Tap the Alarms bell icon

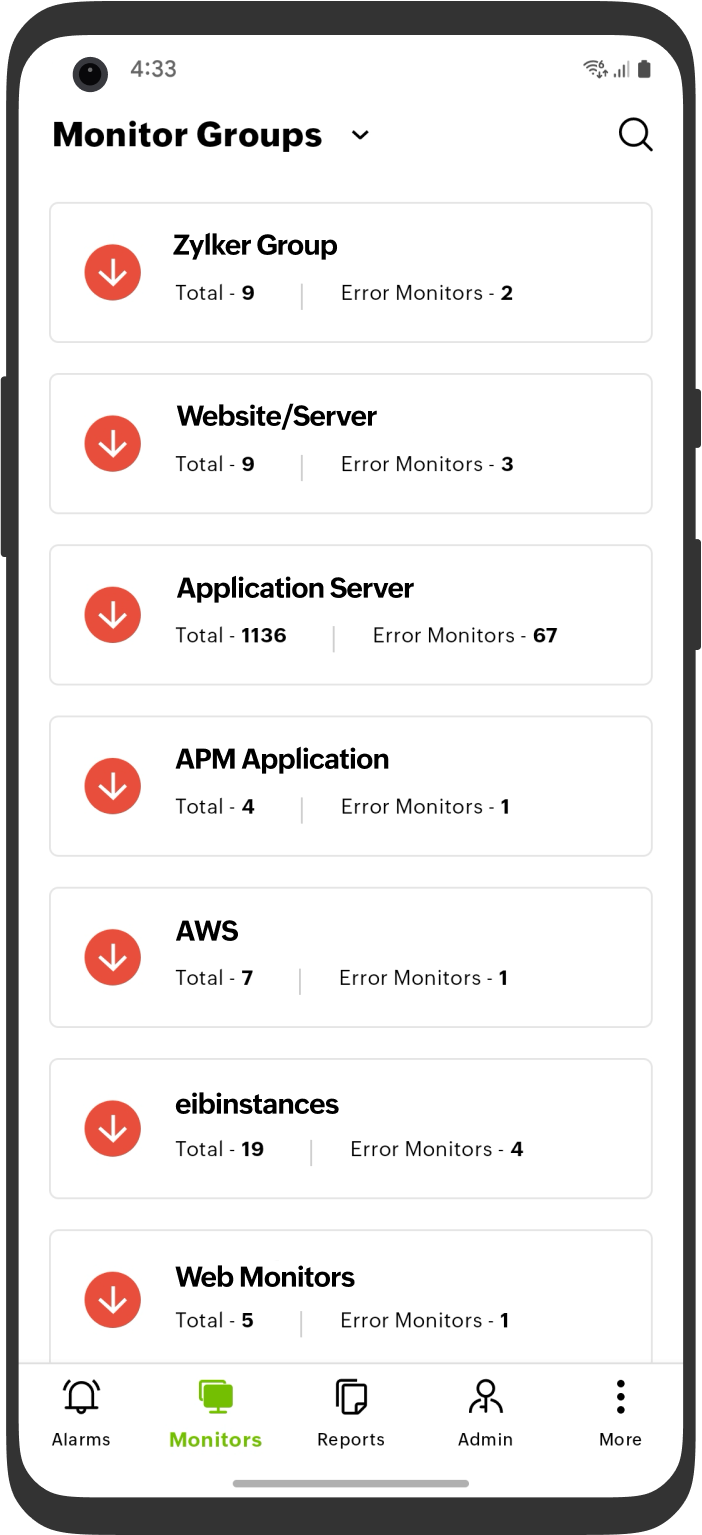81,1396
